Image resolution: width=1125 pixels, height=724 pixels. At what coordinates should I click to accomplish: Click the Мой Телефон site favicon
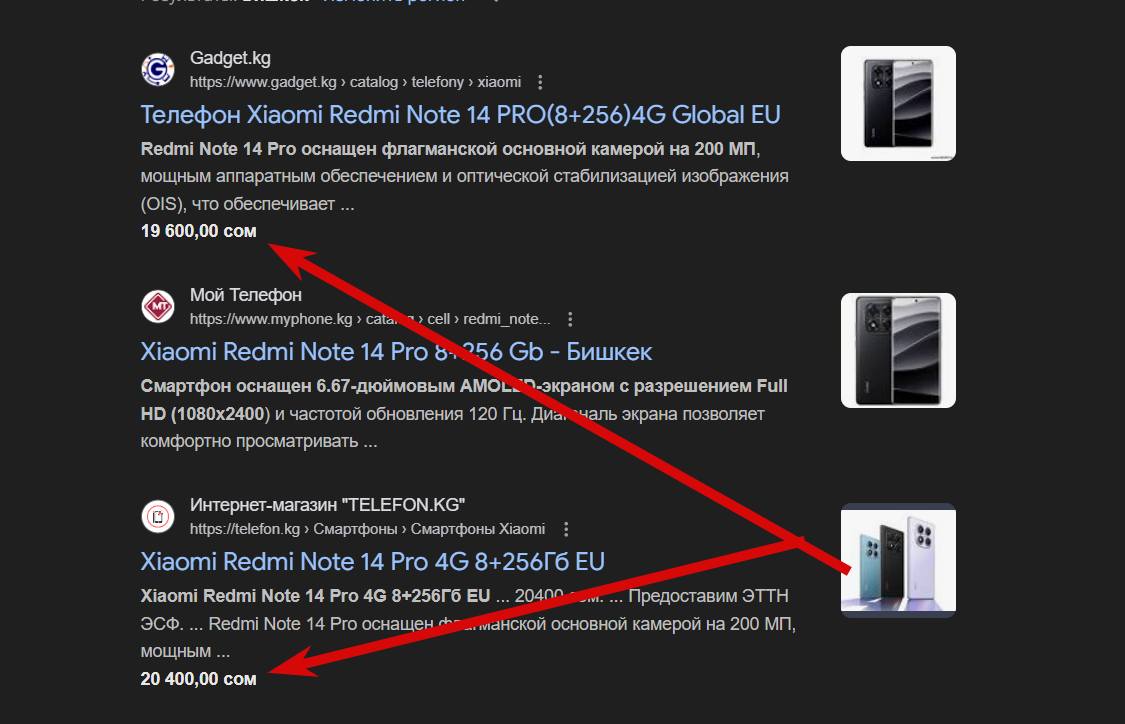point(158,306)
